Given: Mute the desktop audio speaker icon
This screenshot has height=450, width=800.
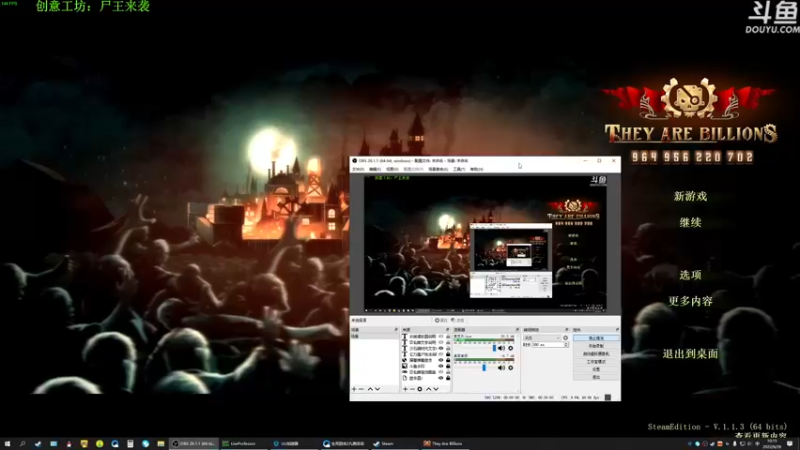Looking at the screenshot, I should [501, 368].
